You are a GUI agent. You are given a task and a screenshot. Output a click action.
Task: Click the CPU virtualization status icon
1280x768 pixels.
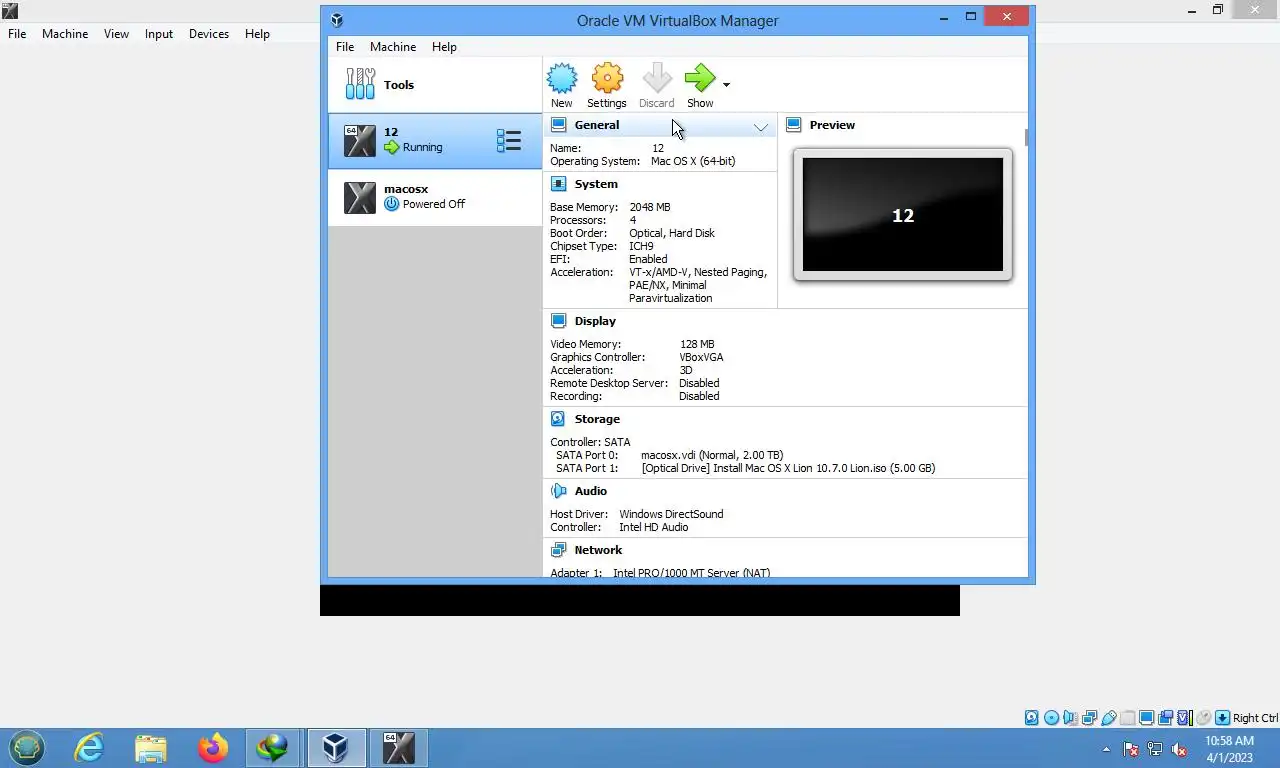tap(1184, 718)
